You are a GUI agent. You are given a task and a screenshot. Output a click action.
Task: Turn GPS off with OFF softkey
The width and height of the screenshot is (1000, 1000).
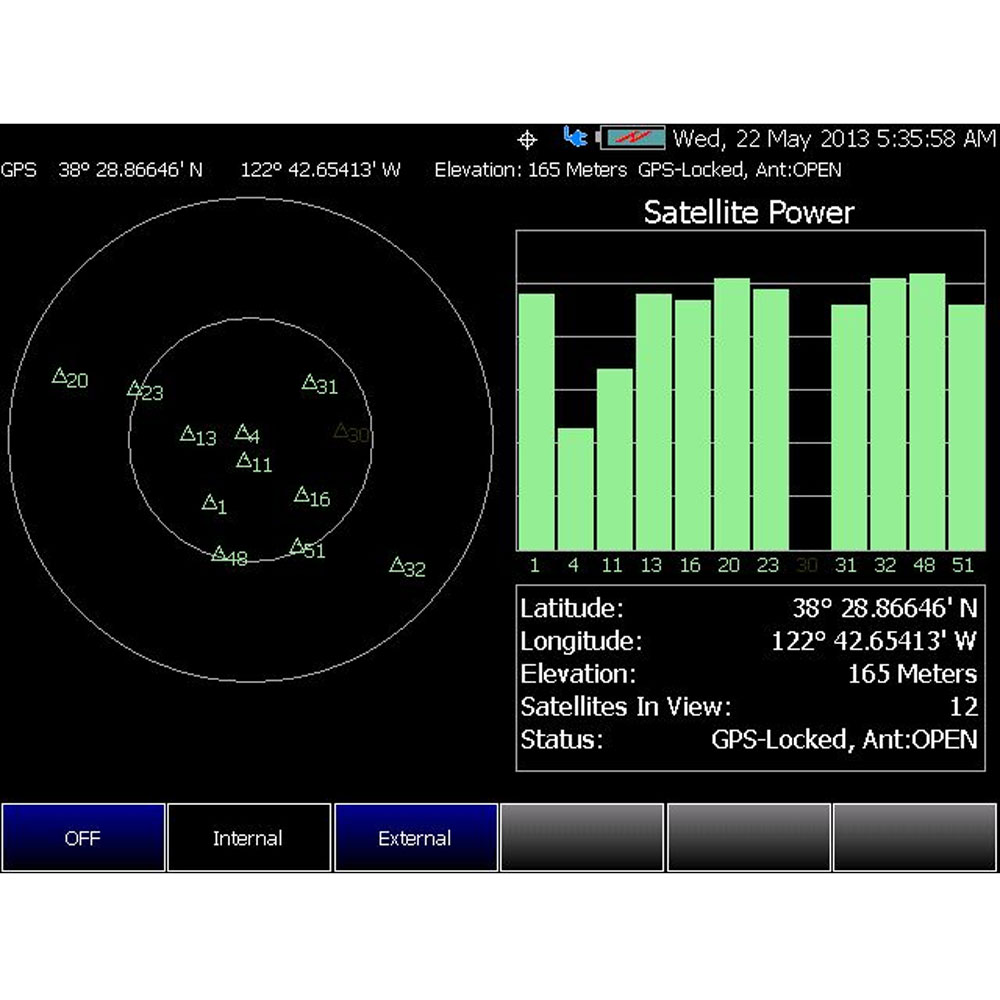pyautogui.click(x=83, y=838)
